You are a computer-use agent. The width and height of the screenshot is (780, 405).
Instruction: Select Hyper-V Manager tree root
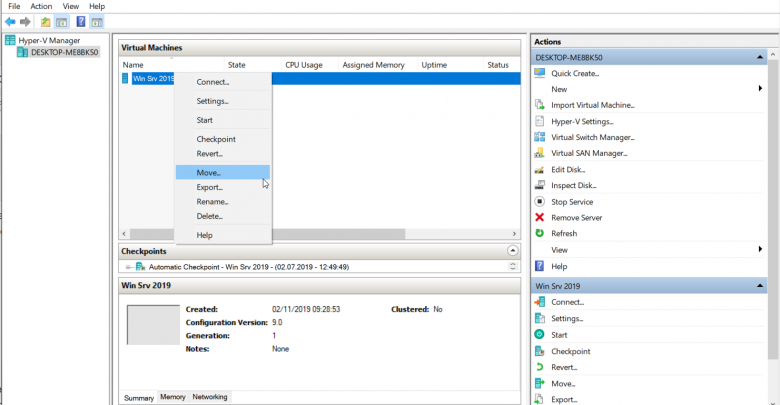point(49,40)
